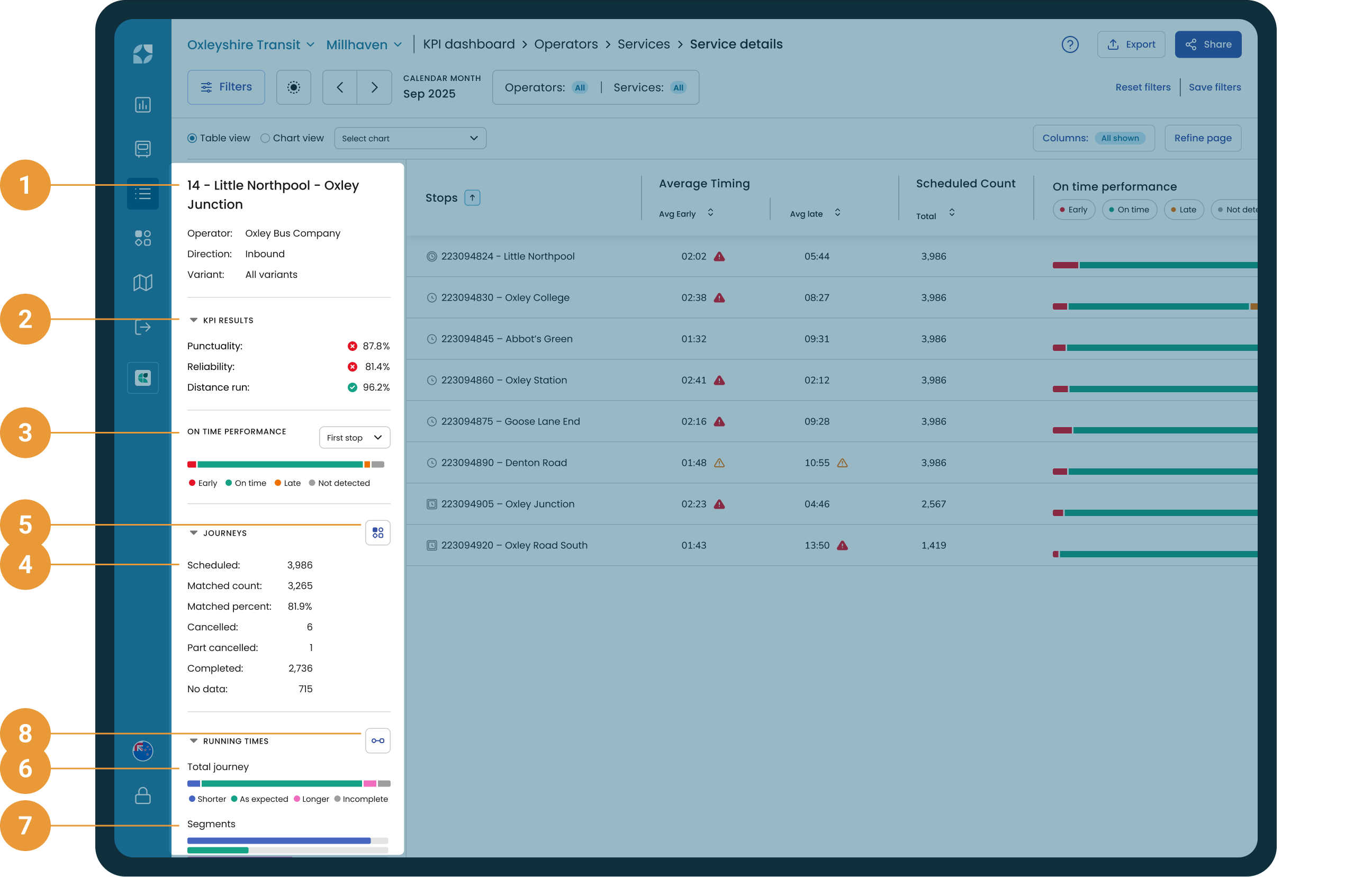
Task: Click running times link icon button
Action: [378, 740]
